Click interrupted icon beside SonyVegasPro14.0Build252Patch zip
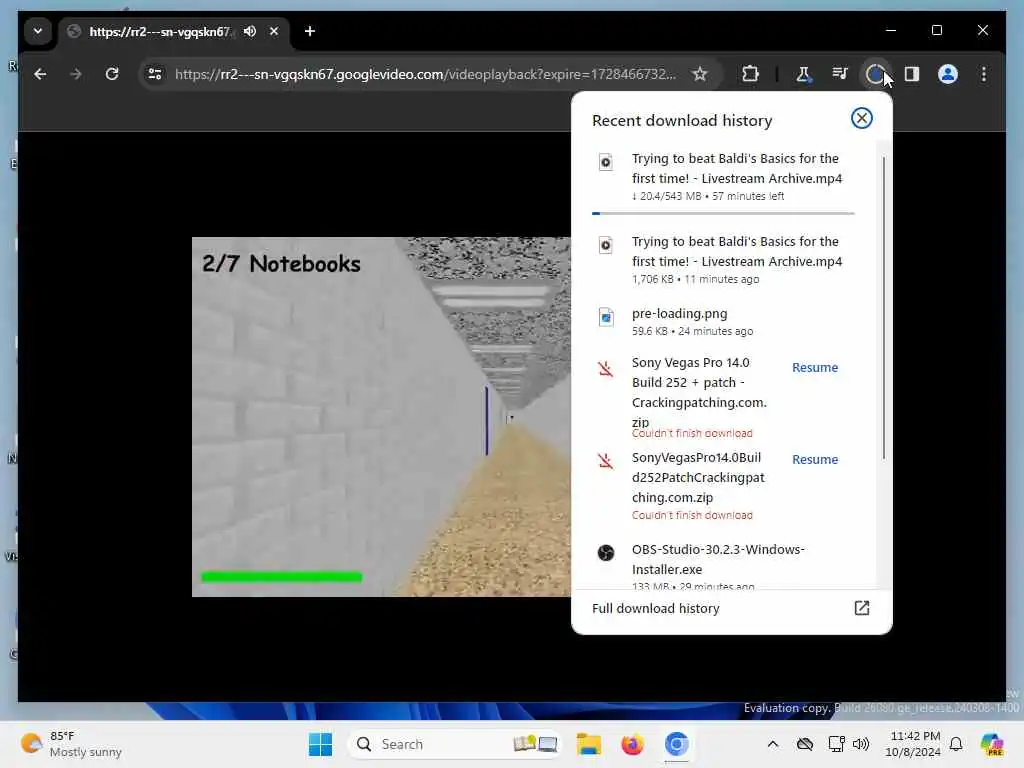This screenshot has width=1024, height=768. pos(605,461)
